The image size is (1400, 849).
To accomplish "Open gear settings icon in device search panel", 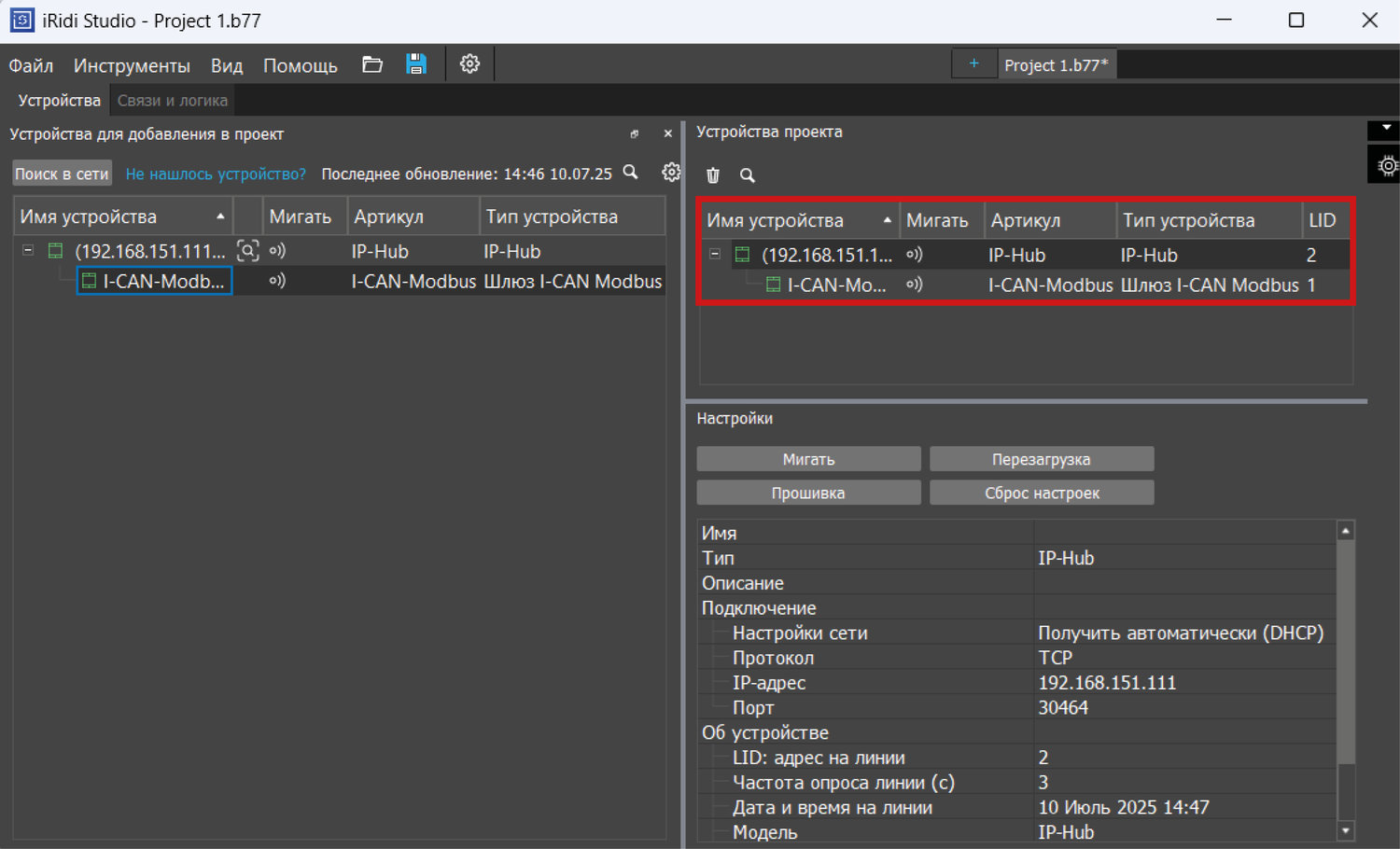I will pos(671,173).
